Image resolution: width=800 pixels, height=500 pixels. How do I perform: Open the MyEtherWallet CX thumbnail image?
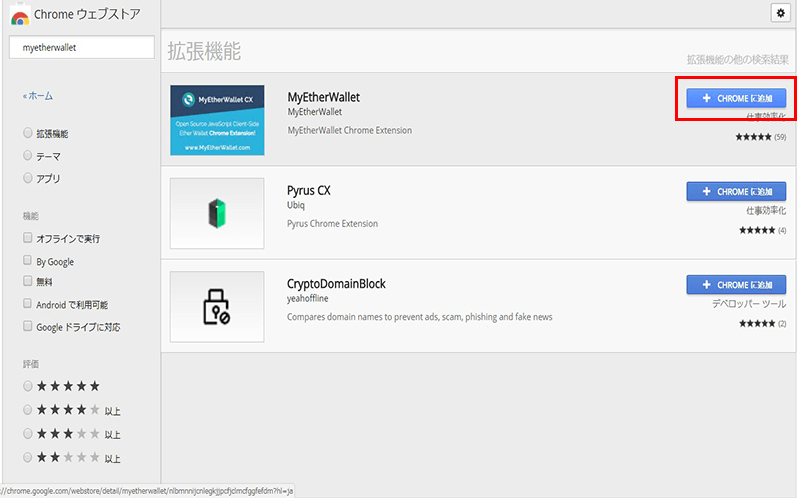217,120
